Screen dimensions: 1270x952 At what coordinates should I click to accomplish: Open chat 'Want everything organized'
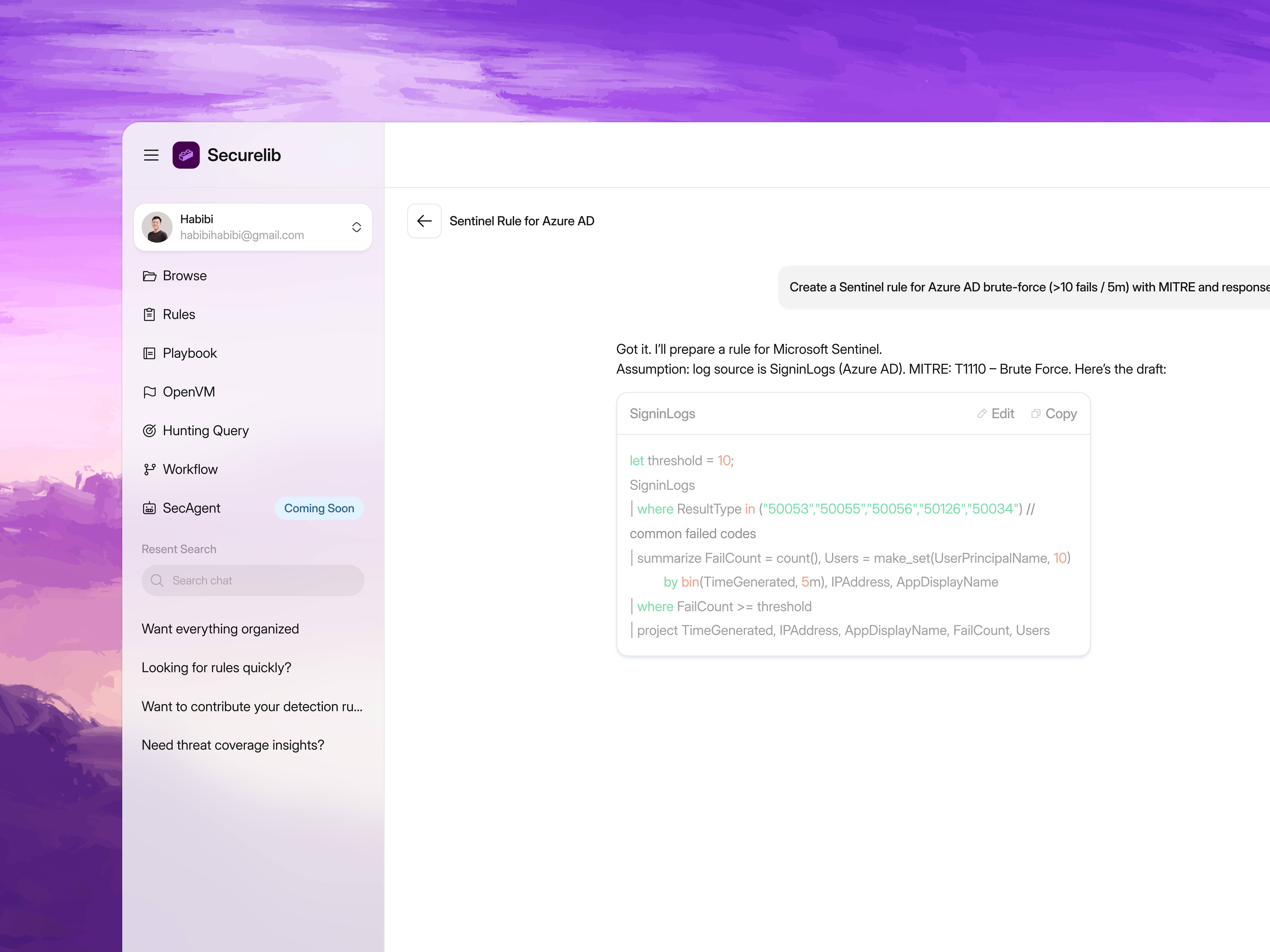[220, 629]
